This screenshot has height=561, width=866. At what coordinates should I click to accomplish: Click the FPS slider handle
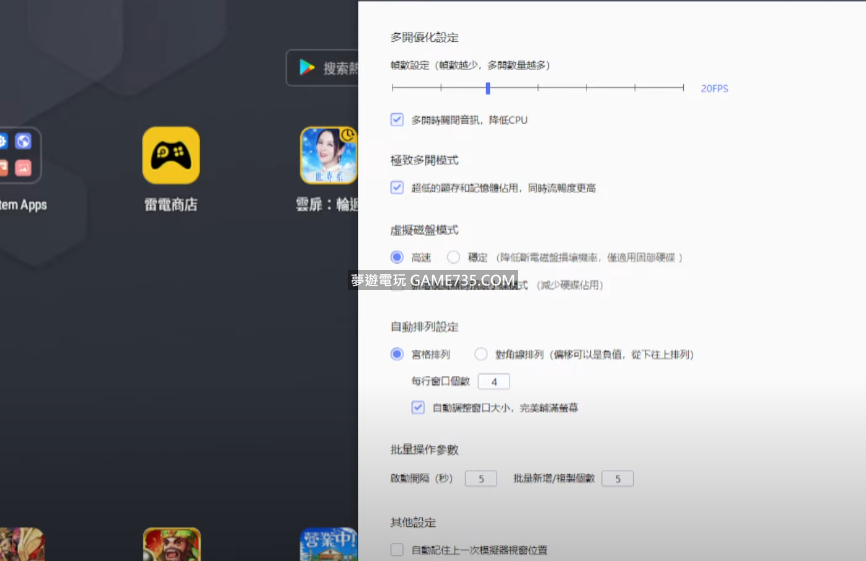(x=488, y=88)
